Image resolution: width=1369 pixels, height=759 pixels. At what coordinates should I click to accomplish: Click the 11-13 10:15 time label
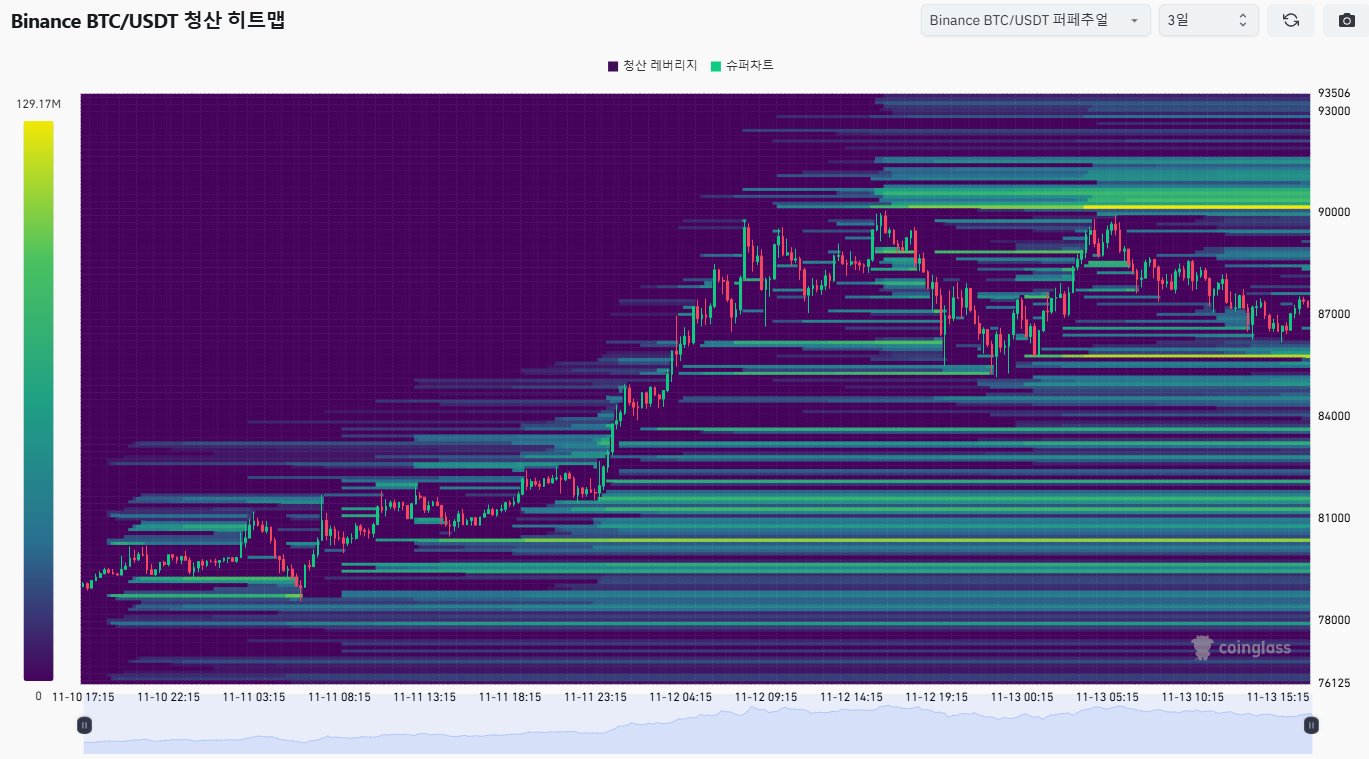click(1192, 697)
